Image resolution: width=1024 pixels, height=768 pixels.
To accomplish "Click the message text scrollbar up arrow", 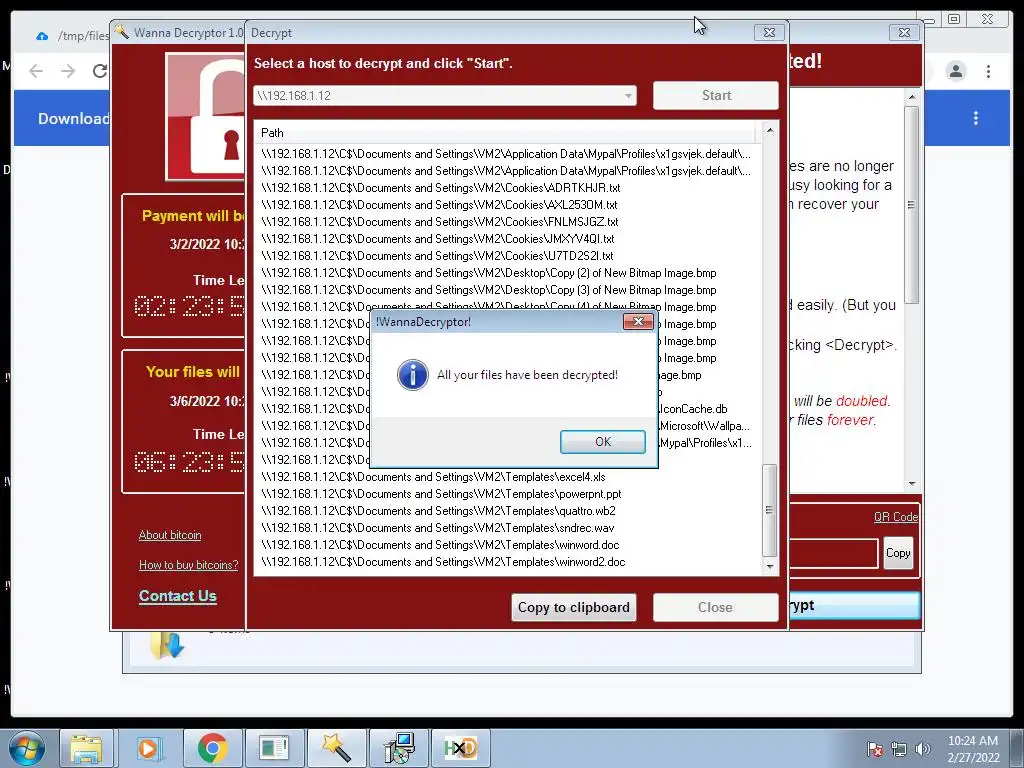I will click(912, 97).
